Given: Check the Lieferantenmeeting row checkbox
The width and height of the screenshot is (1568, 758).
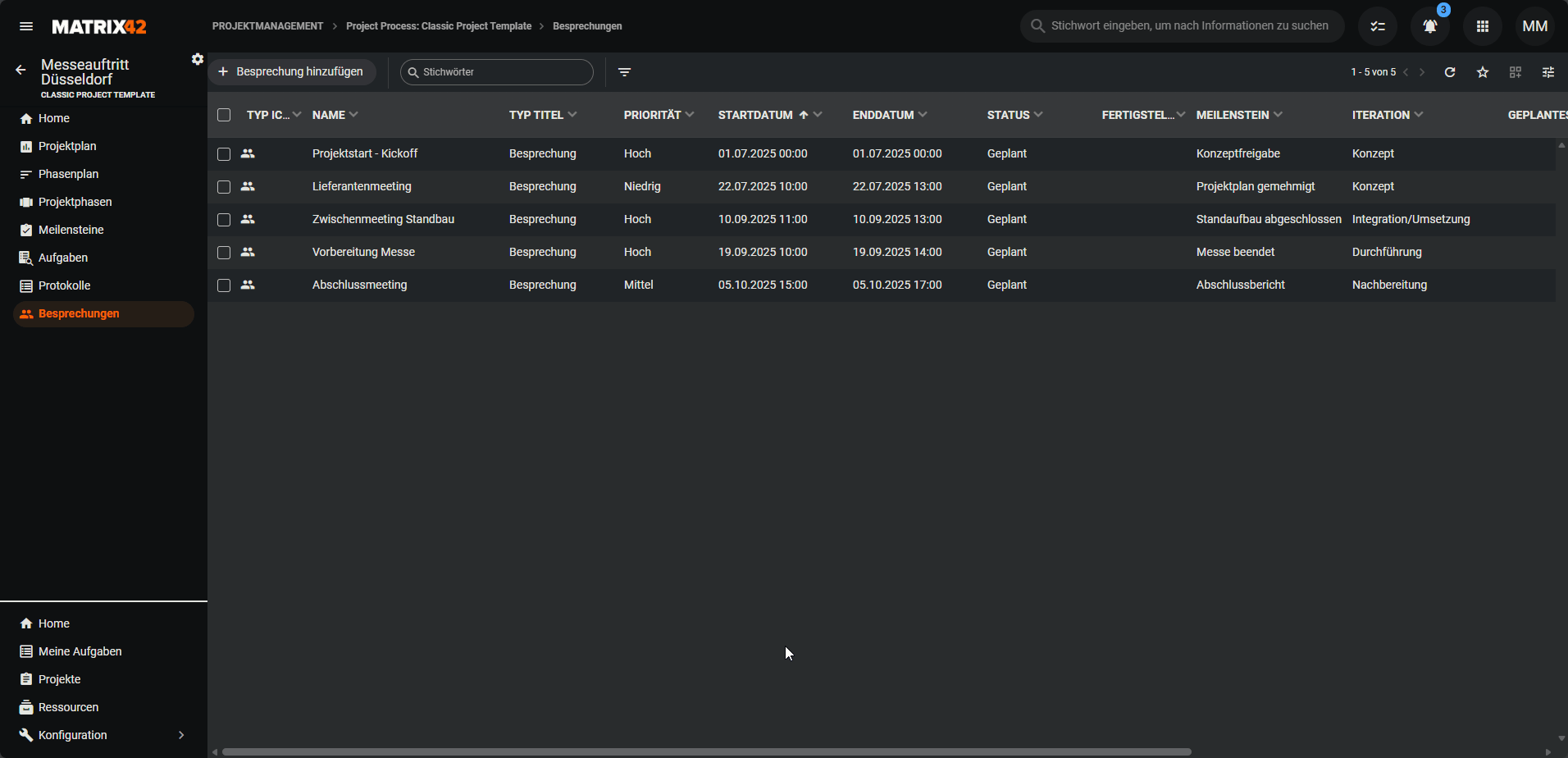Looking at the screenshot, I should pos(224,187).
